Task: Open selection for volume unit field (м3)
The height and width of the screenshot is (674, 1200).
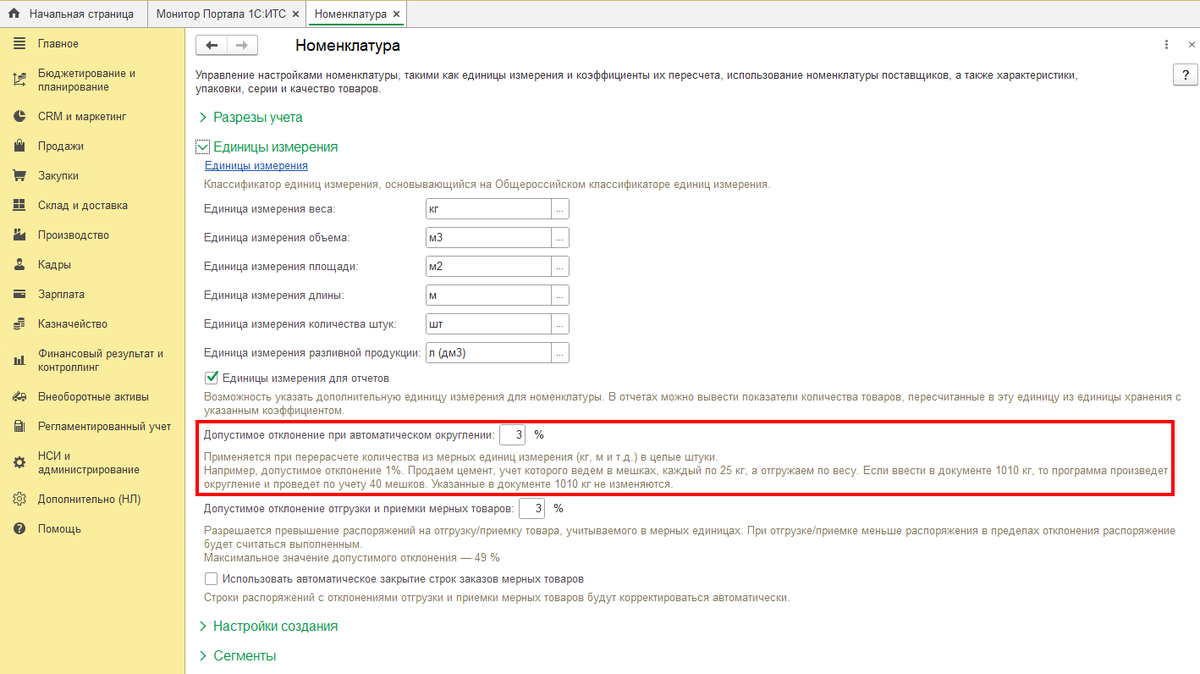Action: pyautogui.click(x=561, y=238)
